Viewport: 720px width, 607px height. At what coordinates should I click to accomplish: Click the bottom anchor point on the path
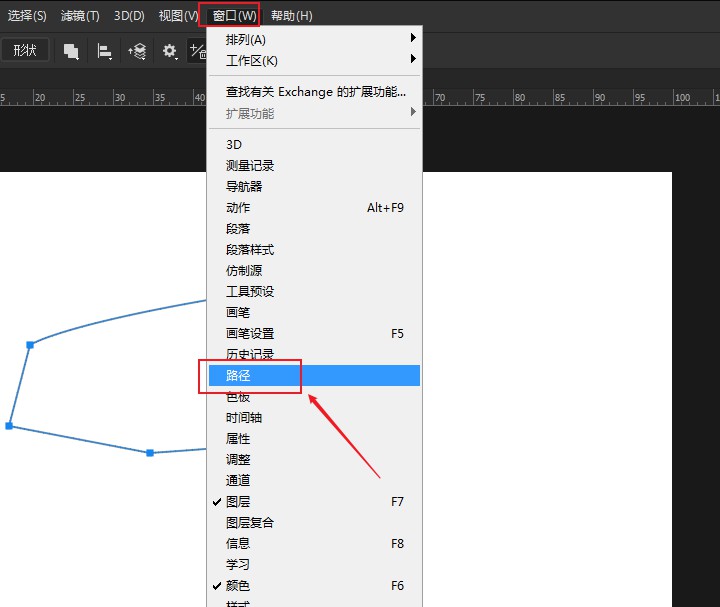pyautogui.click(x=150, y=453)
